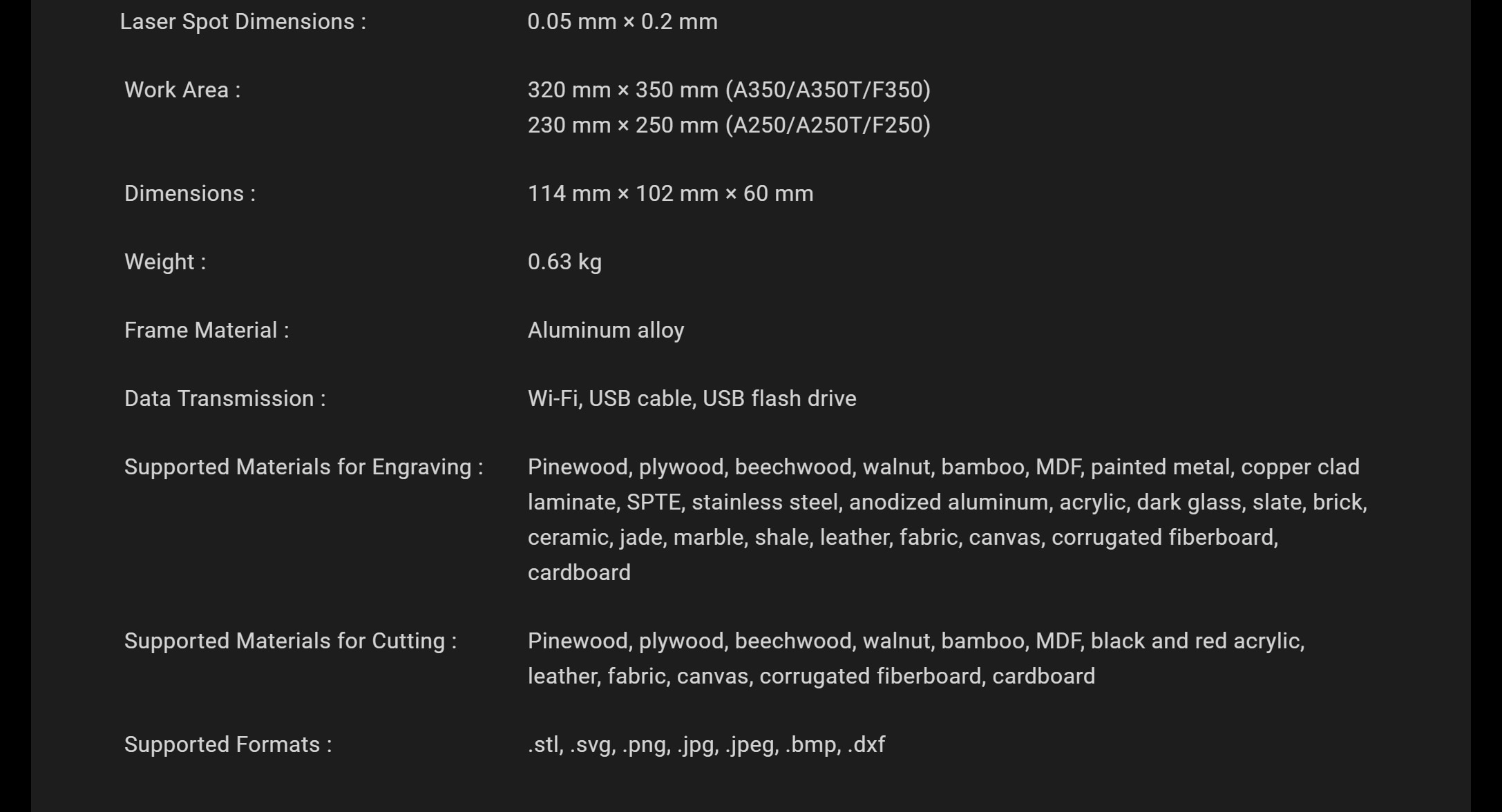This screenshot has width=1502, height=812.
Task: Click the engraving line starting with Pinewood
Action: (944, 467)
